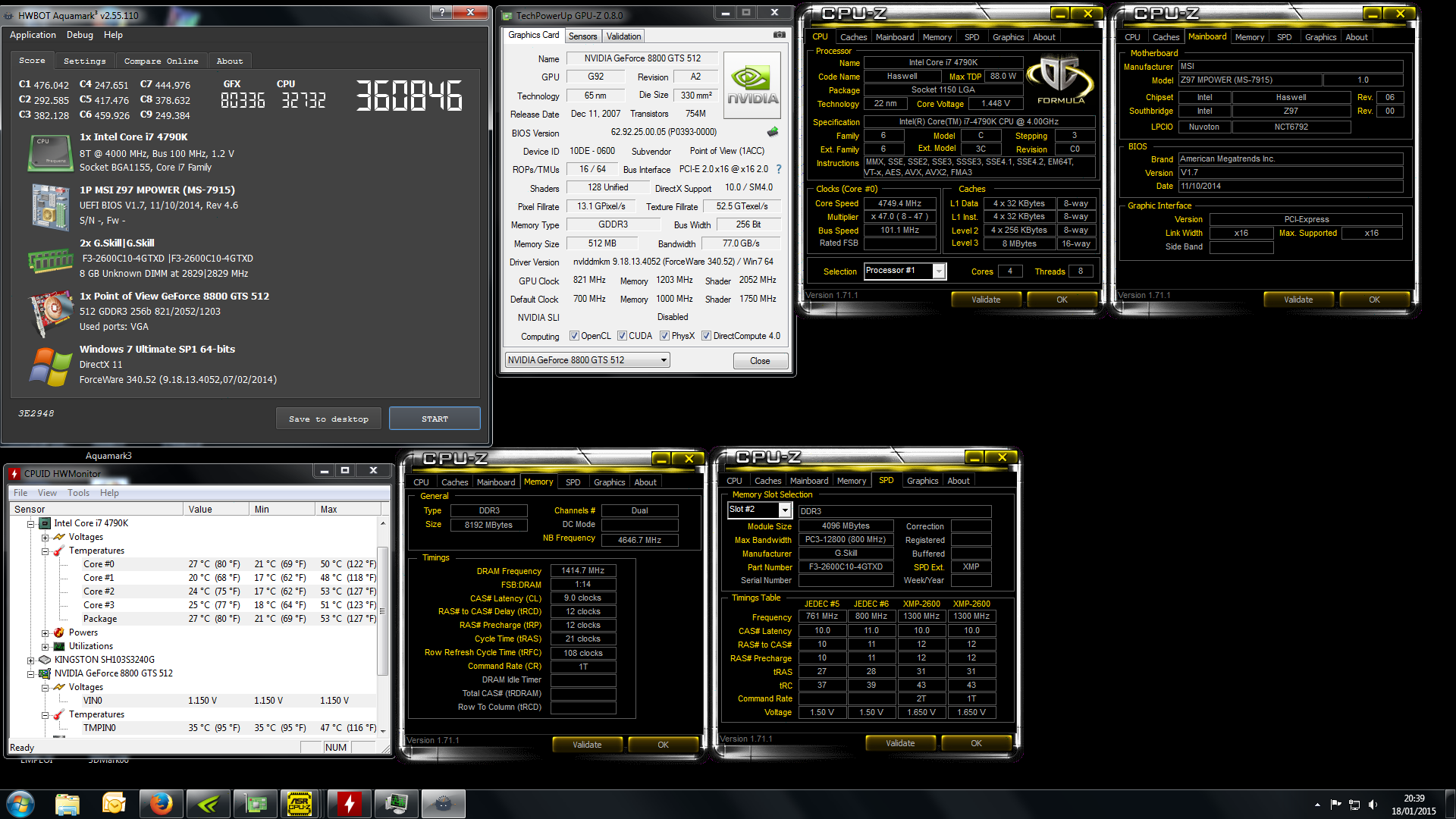Open the Graphics tab in CPU-Z SPD window

[922, 481]
